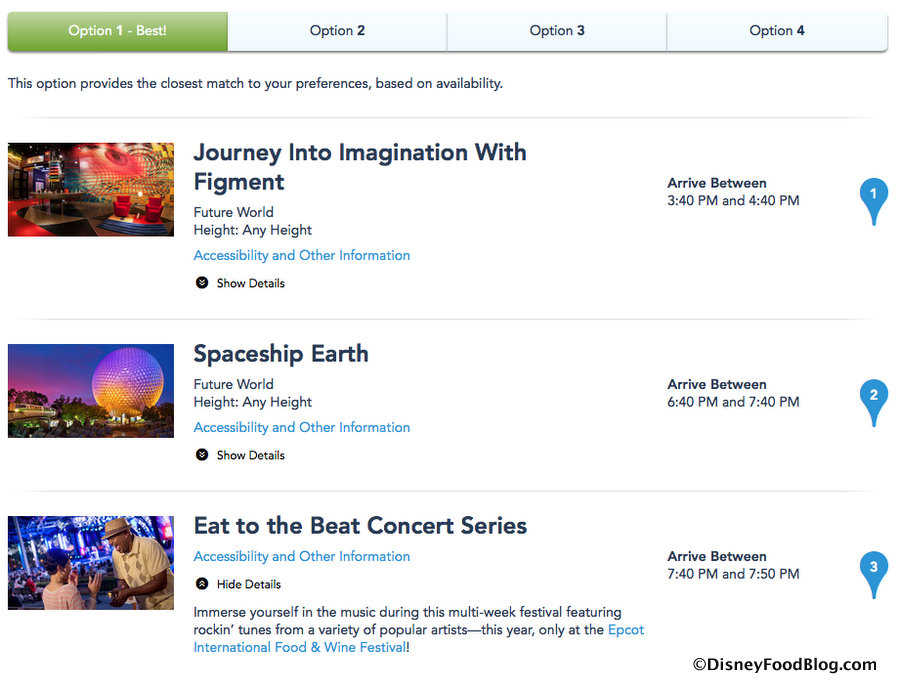Click chevron icon beside Figment Show Details
Screen dimensions: 900x692
tap(202, 283)
